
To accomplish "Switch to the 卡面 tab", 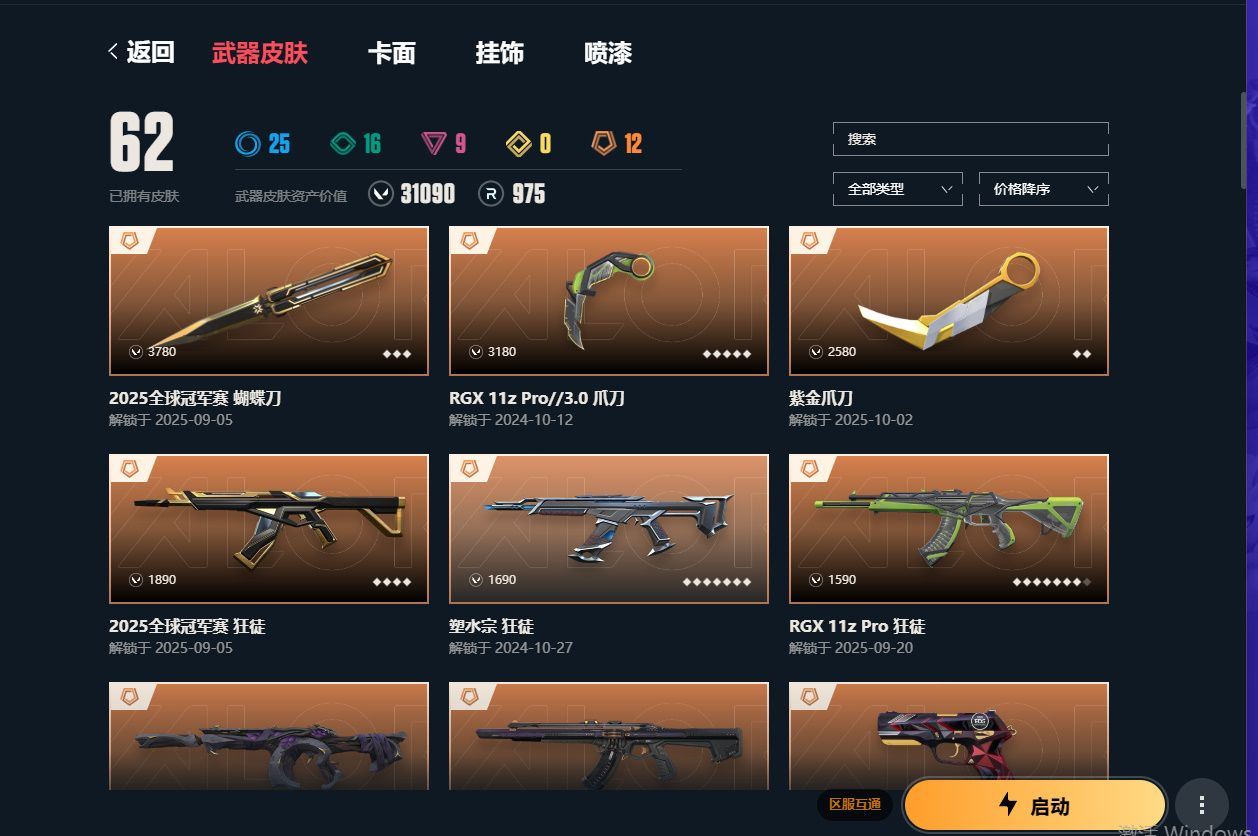I will (x=391, y=53).
